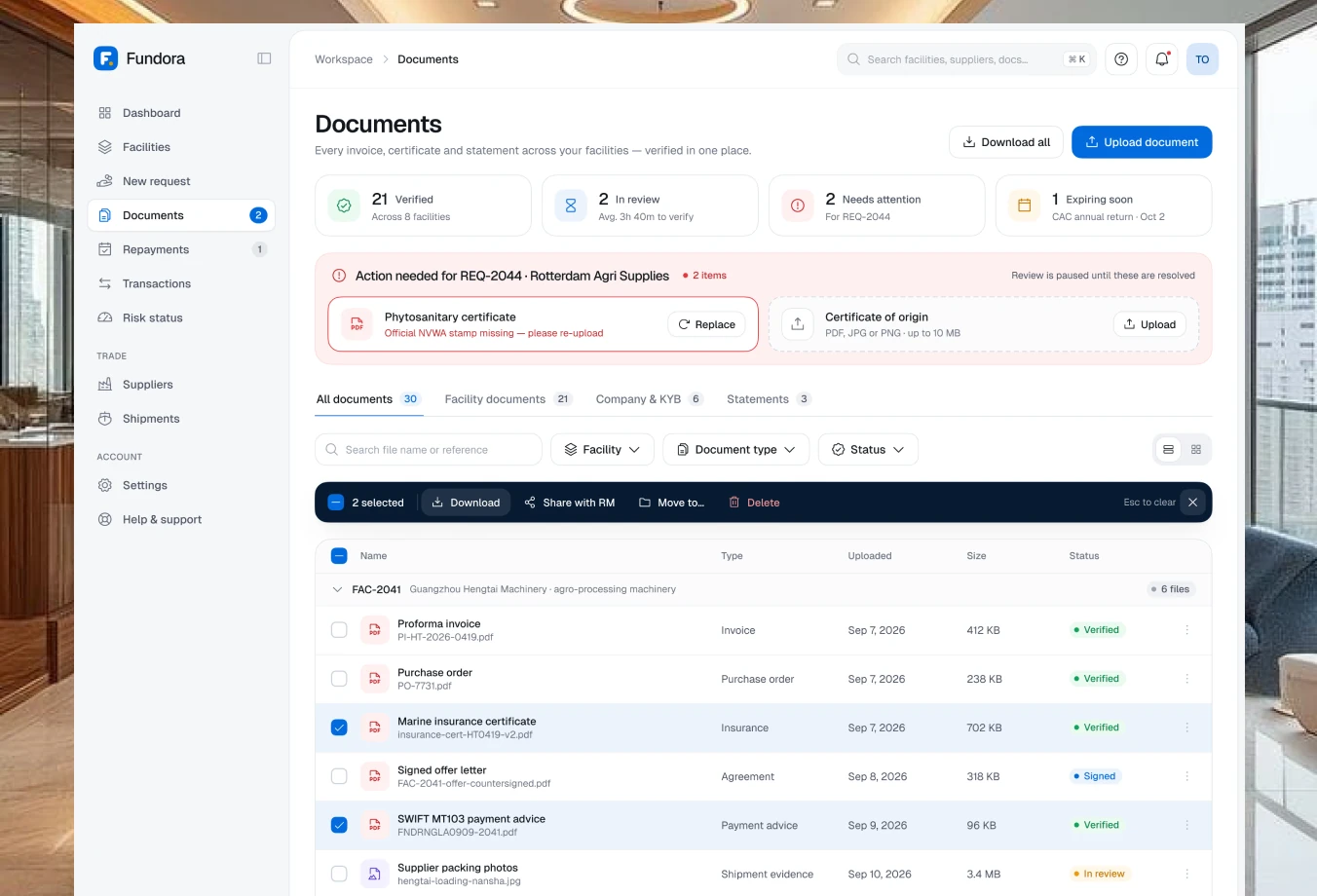The width and height of the screenshot is (1317, 896).
Task: Open row menu for Signed offer letter
Action: point(1186,776)
